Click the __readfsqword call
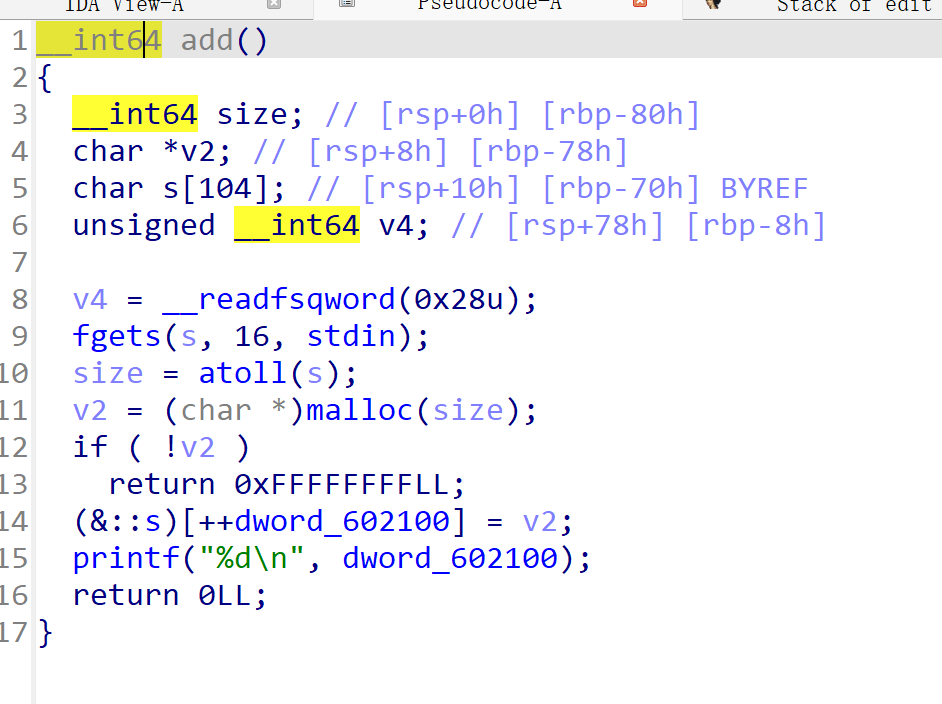 click(x=279, y=300)
